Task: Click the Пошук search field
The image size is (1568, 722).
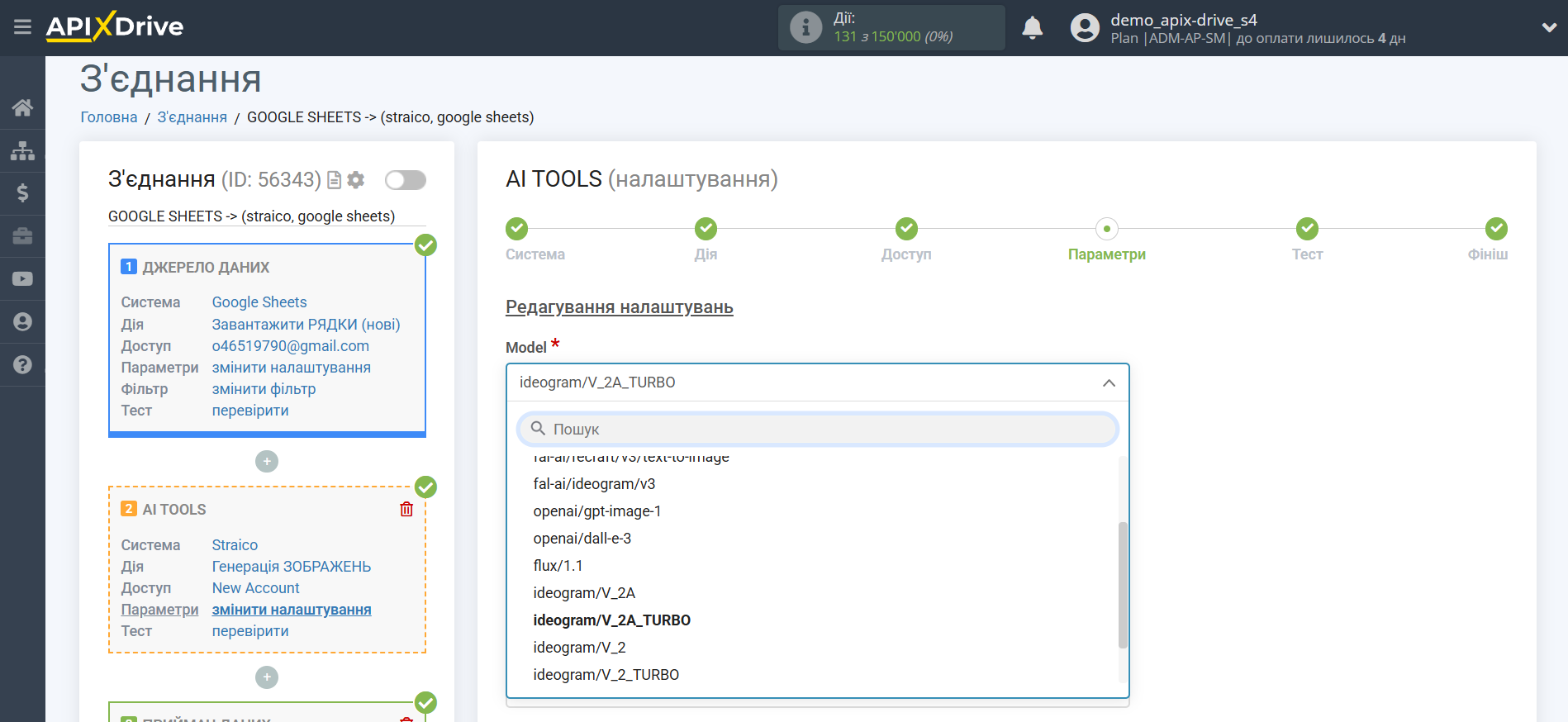Action: click(x=818, y=429)
